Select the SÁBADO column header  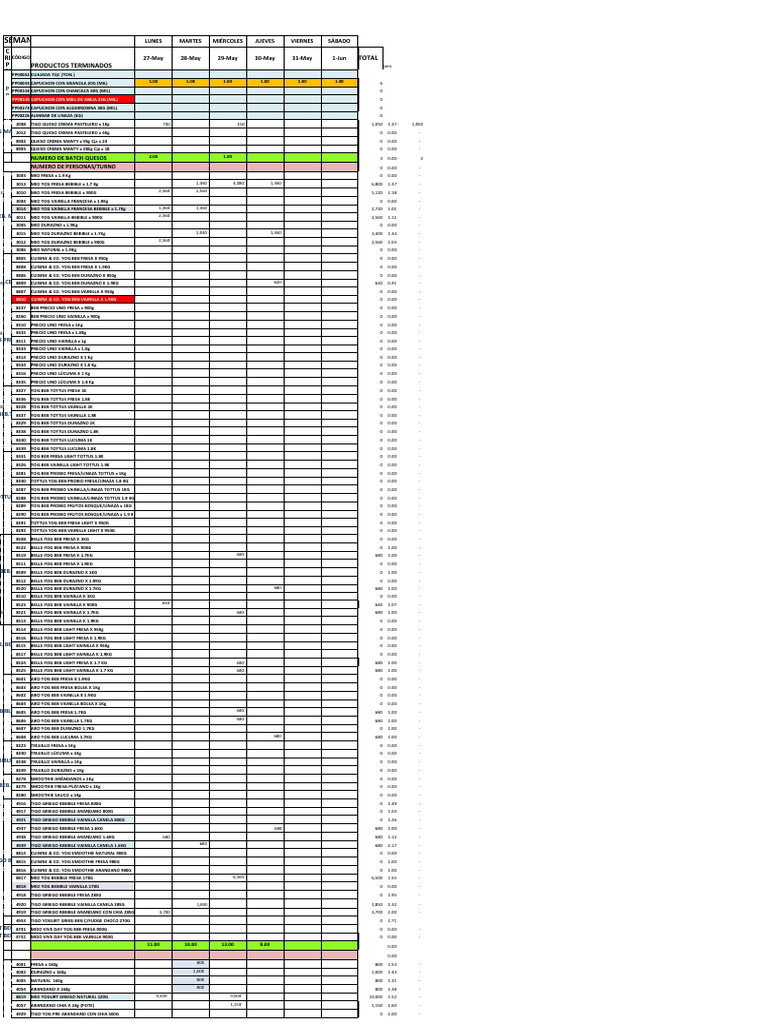click(x=340, y=41)
